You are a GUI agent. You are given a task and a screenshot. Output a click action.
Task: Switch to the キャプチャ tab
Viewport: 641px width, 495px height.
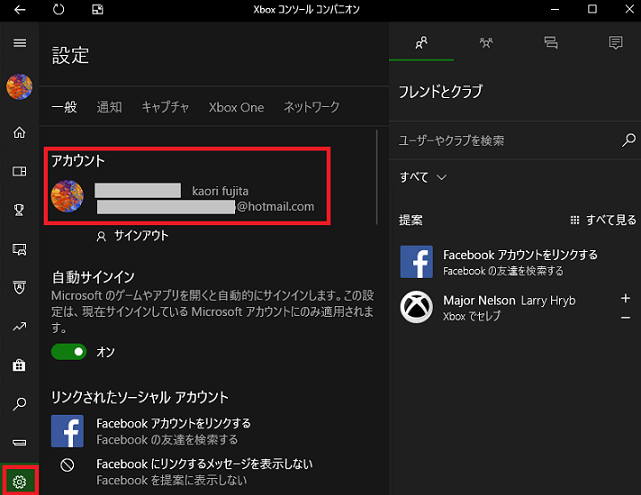(x=165, y=107)
